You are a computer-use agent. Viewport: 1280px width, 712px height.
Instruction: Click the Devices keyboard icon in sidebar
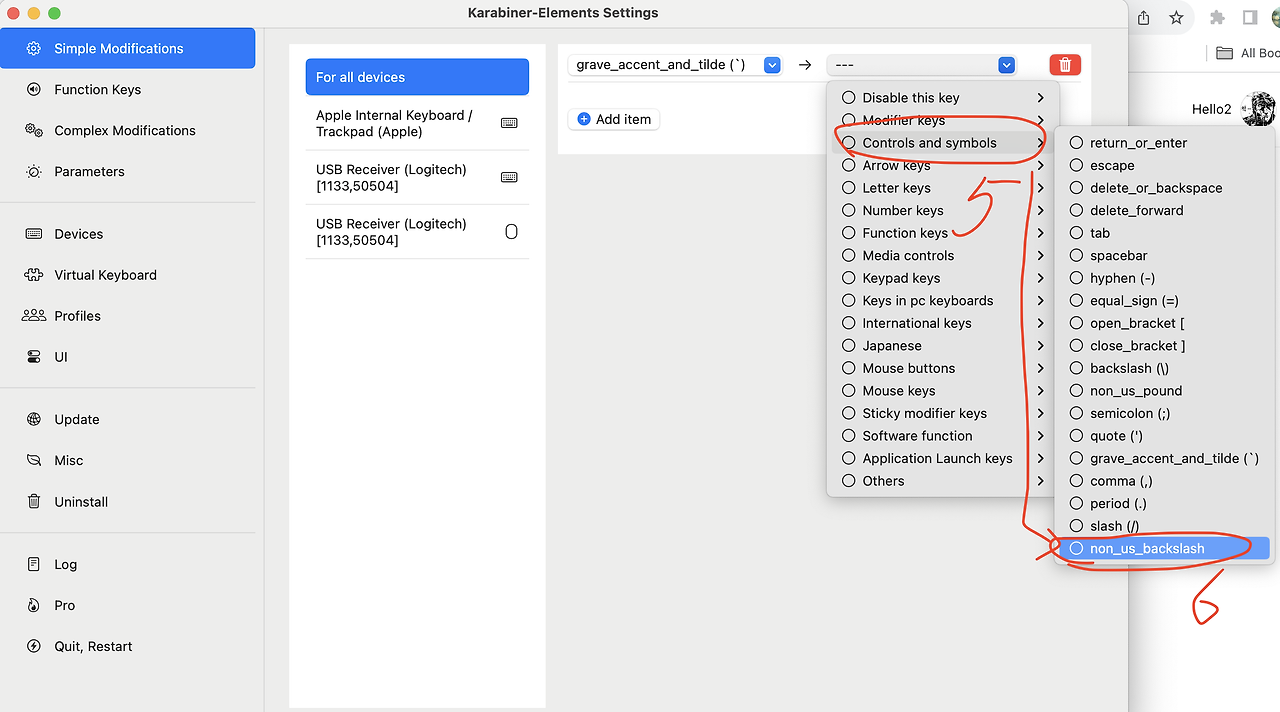point(34,234)
